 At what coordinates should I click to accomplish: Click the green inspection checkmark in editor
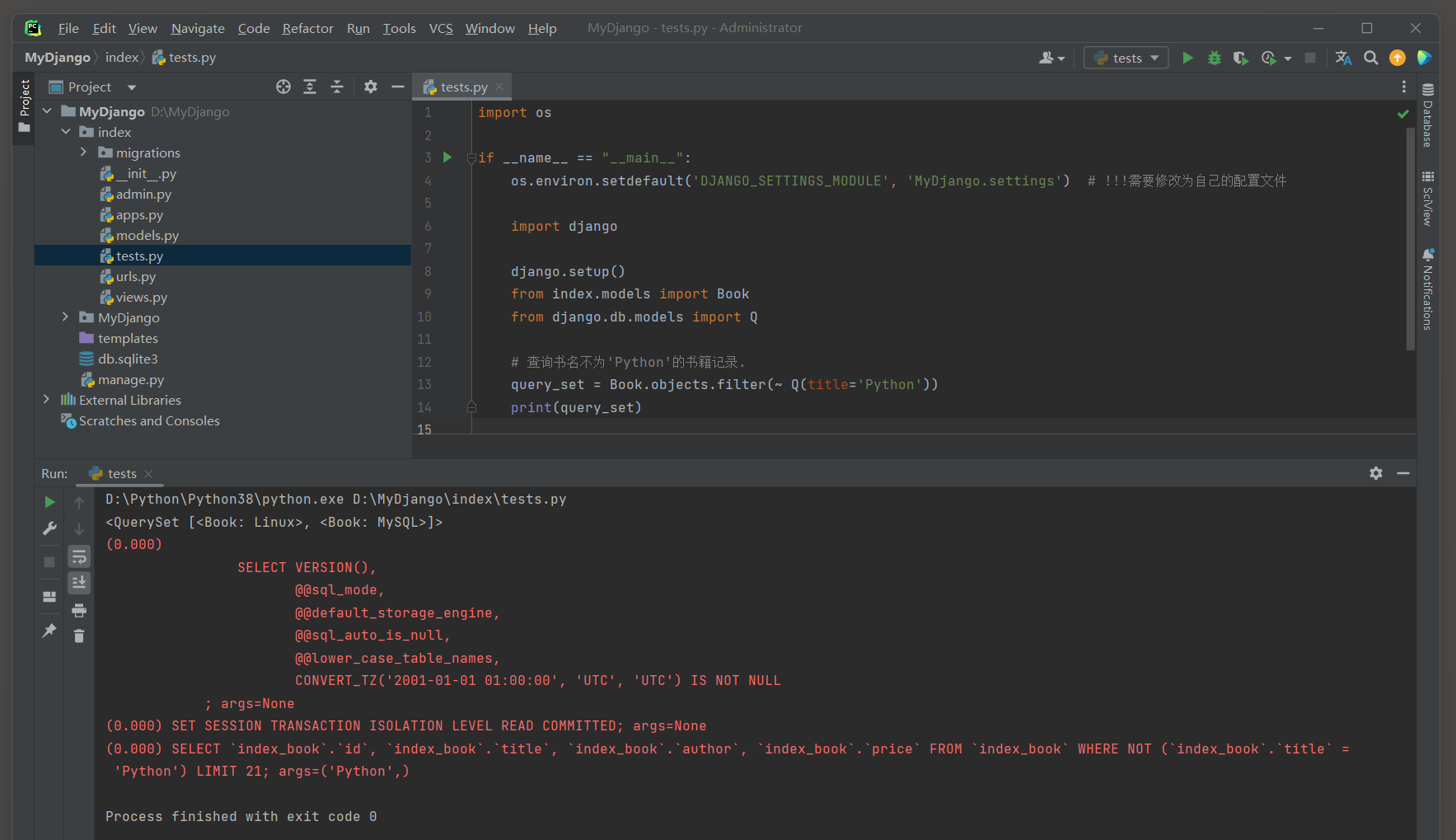(1402, 114)
